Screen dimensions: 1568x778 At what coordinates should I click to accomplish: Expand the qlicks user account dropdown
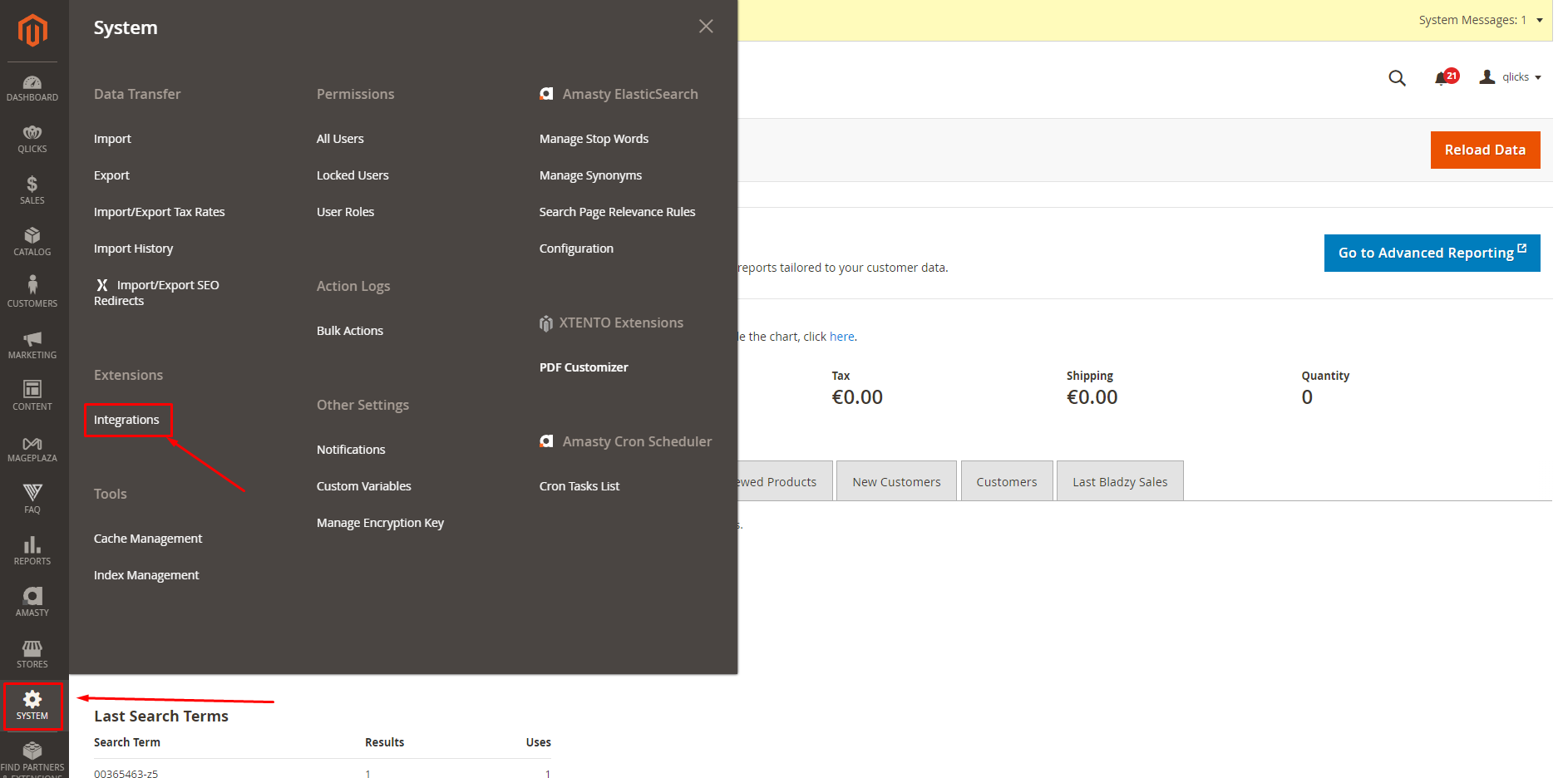1511,77
